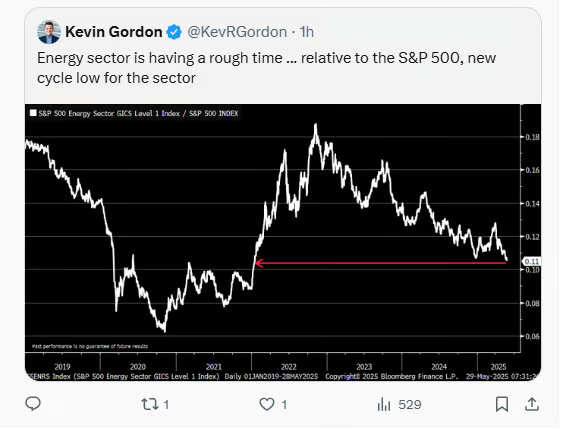Click the 0.11 current value label
The height and width of the screenshot is (429, 565).
[x=531, y=262]
